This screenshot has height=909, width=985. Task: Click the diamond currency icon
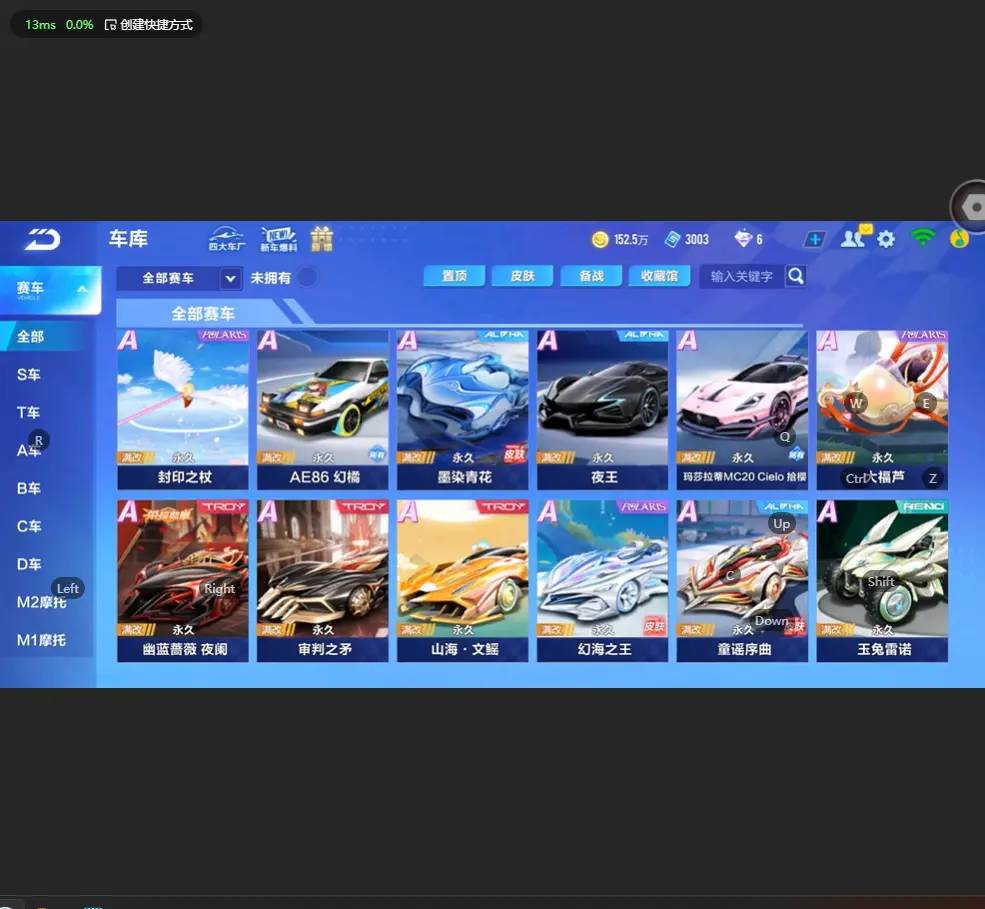(743, 239)
